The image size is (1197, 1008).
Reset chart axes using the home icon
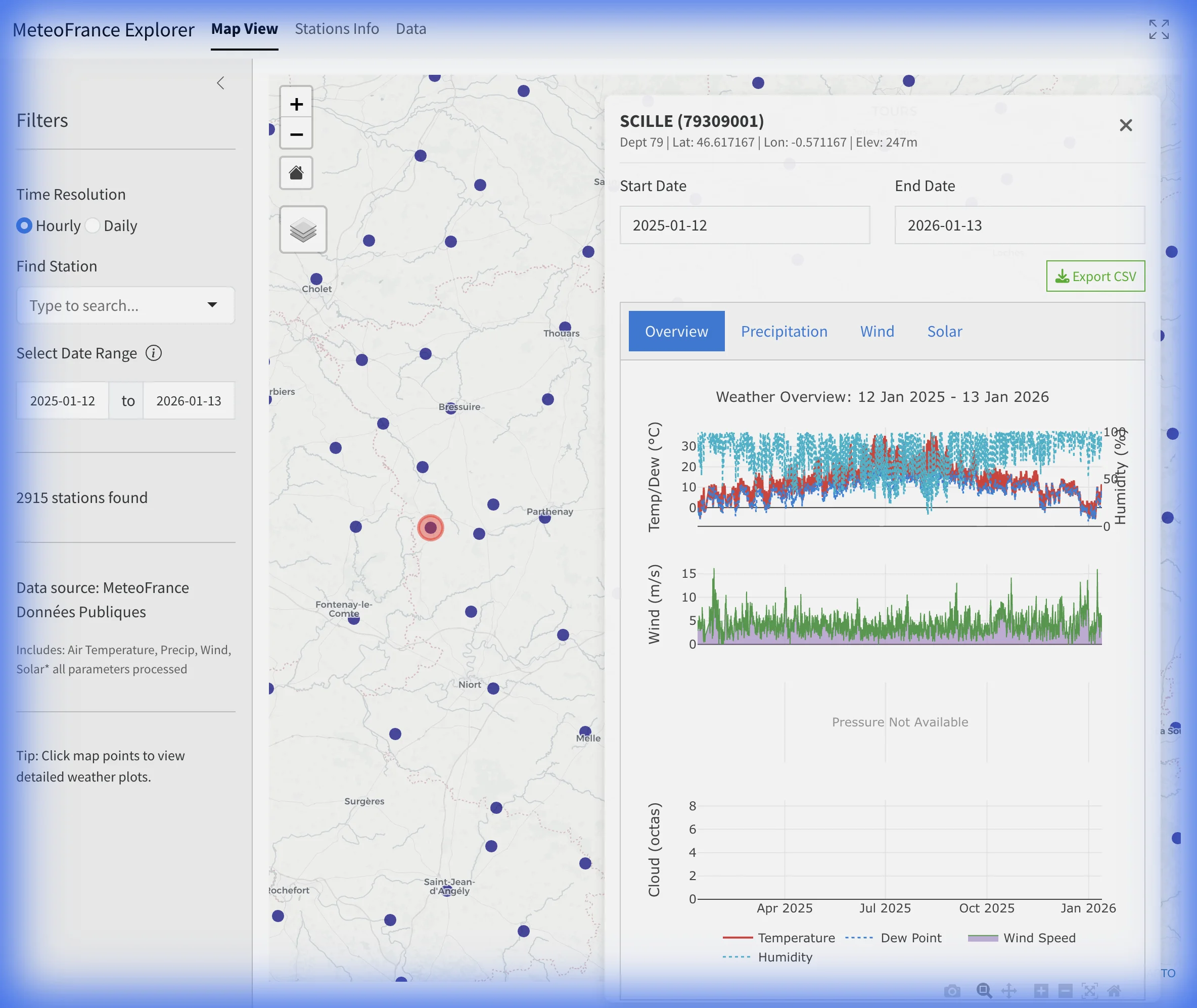pyautogui.click(x=1114, y=990)
